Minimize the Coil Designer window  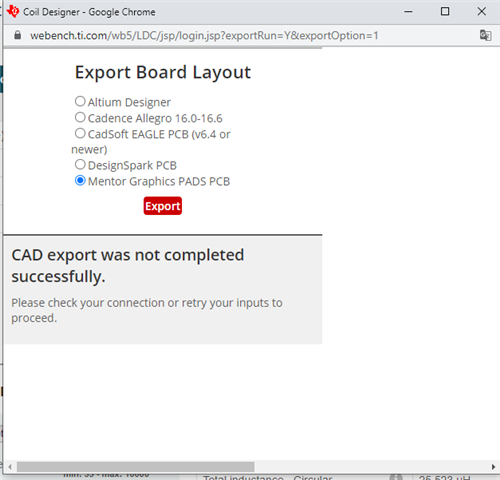pos(408,12)
